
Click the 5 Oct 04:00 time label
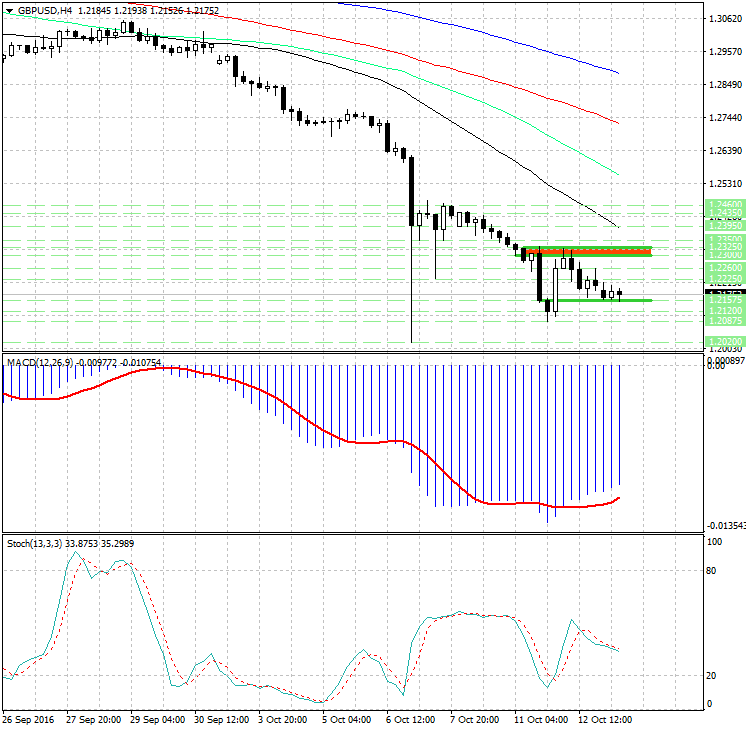click(x=347, y=720)
